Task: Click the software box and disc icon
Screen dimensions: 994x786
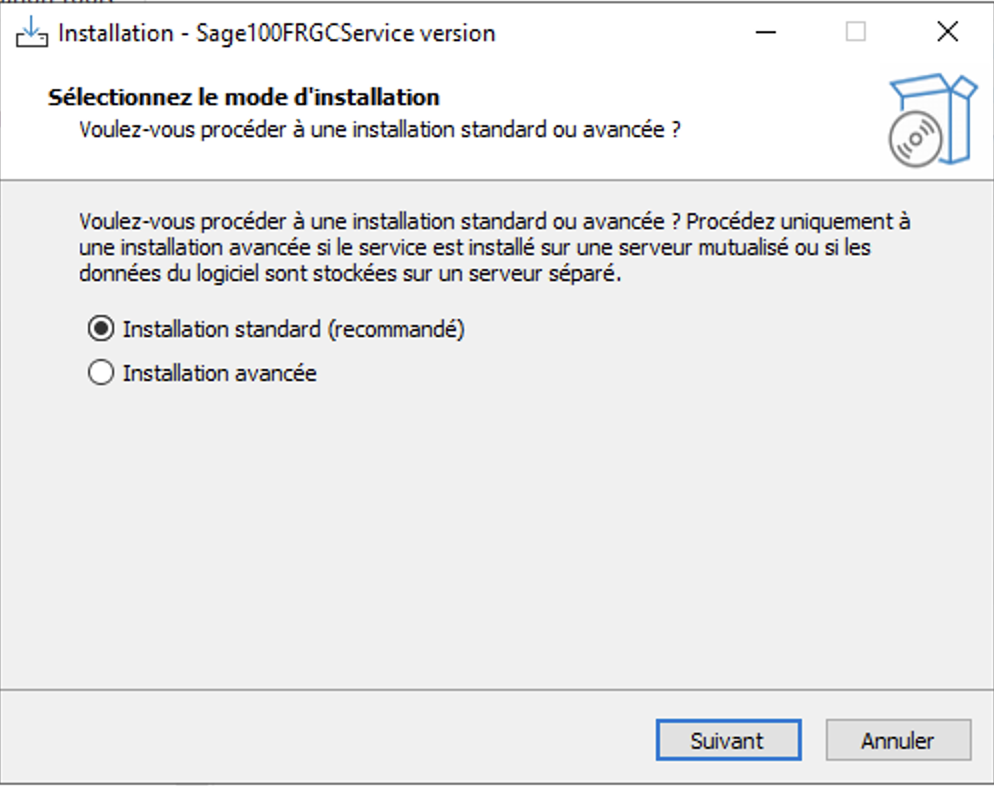Action: (x=933, y=120)
